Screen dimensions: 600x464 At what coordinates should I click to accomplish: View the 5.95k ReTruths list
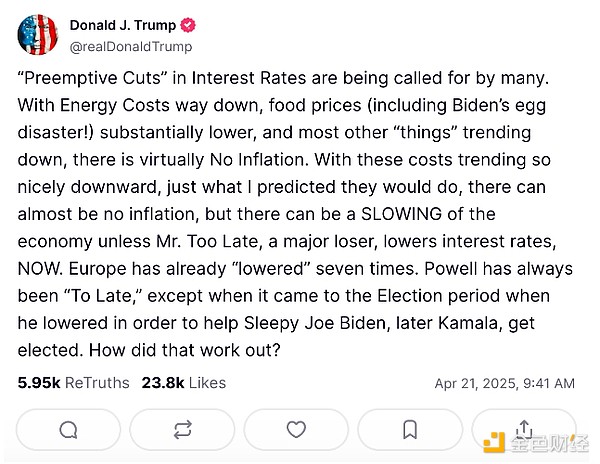tap(62, 382)
